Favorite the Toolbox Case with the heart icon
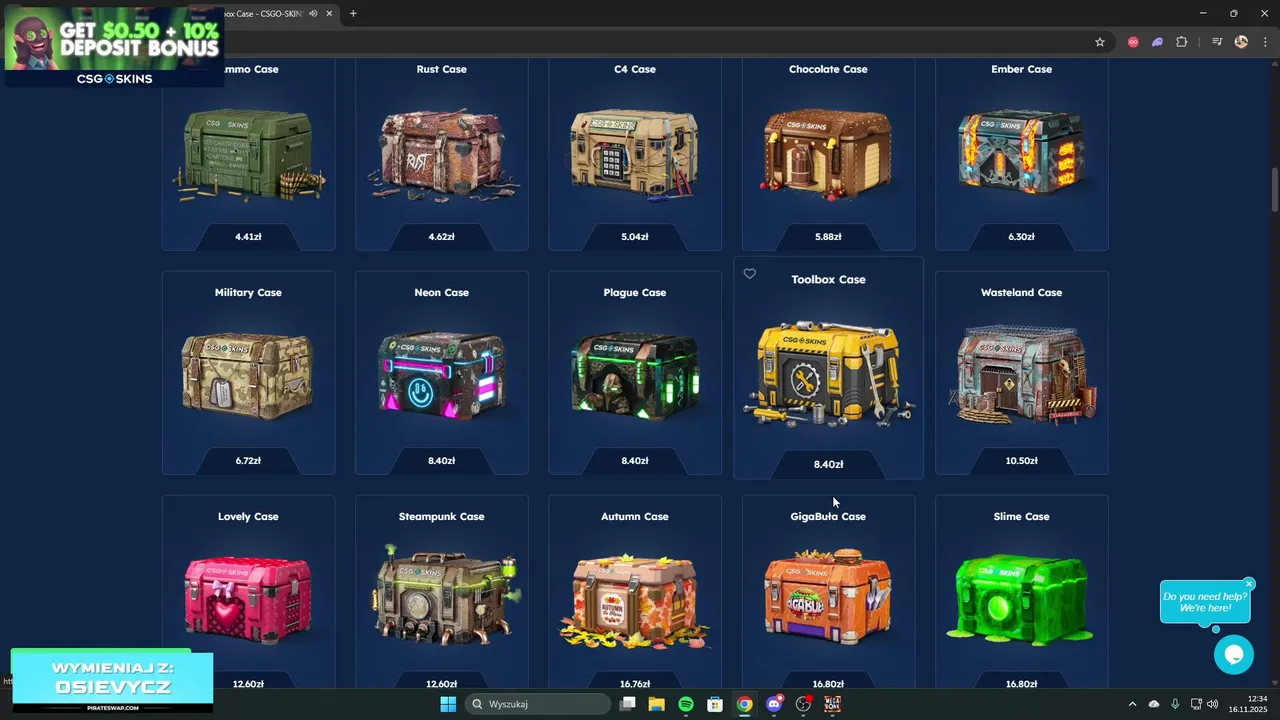The image size is (1280, 720). pos(749,274)
